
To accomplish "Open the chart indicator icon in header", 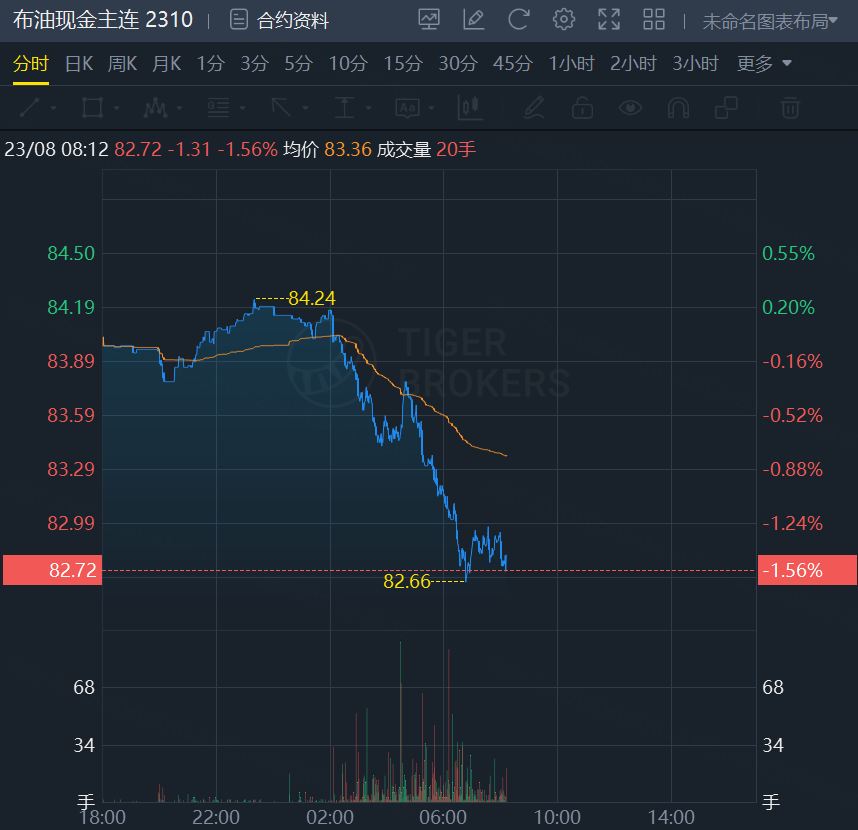I will (429, 19).
